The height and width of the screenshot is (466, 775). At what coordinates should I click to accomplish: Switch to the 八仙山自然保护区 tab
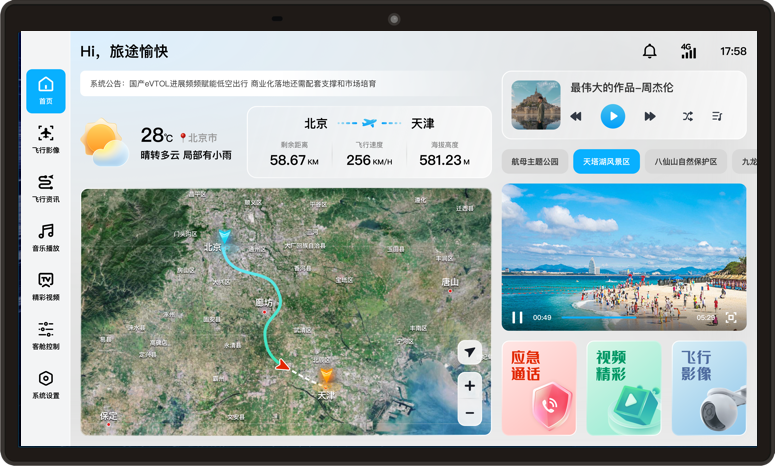coord(685,161)
